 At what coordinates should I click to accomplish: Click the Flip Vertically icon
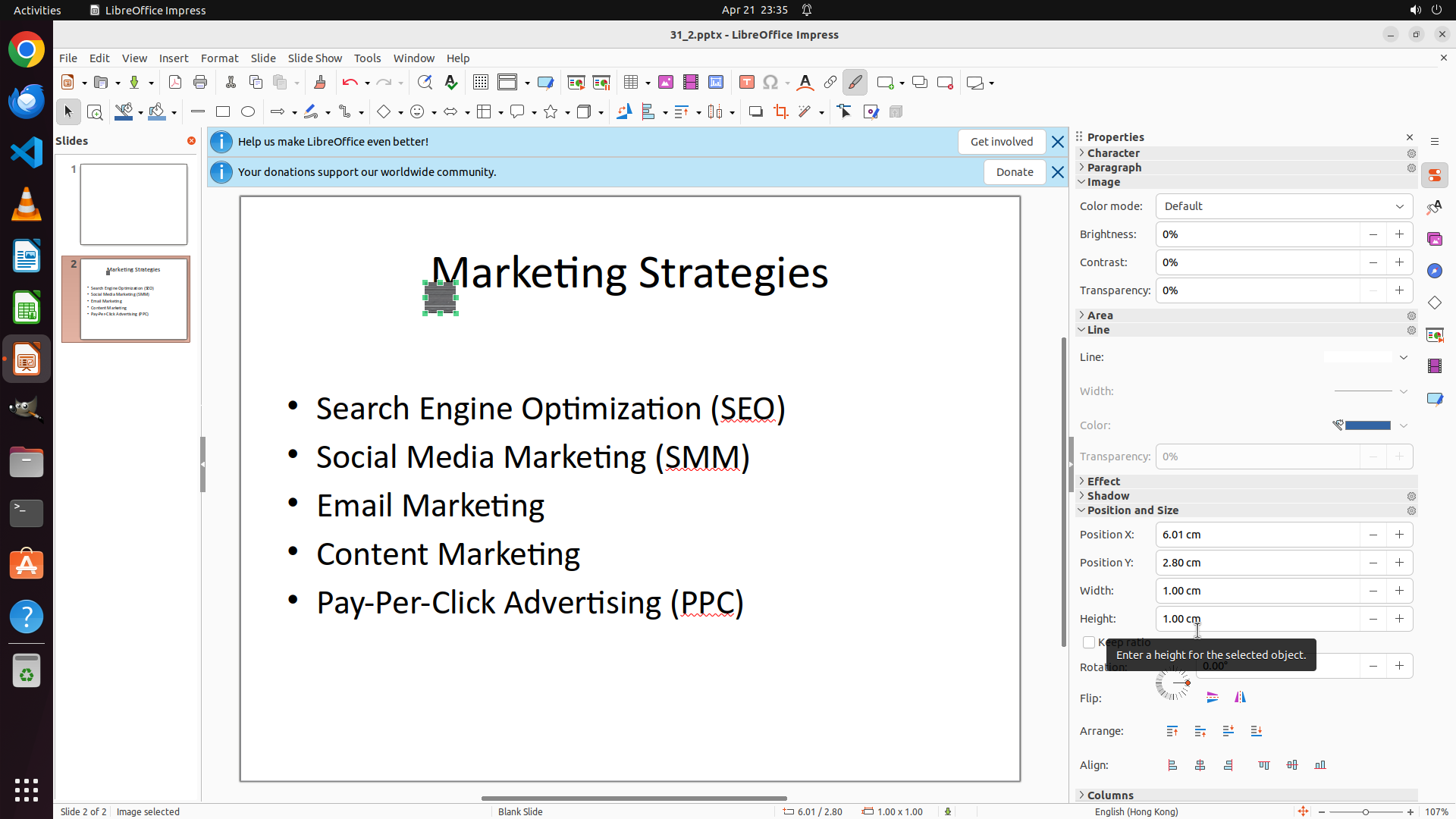point(1213,698)
